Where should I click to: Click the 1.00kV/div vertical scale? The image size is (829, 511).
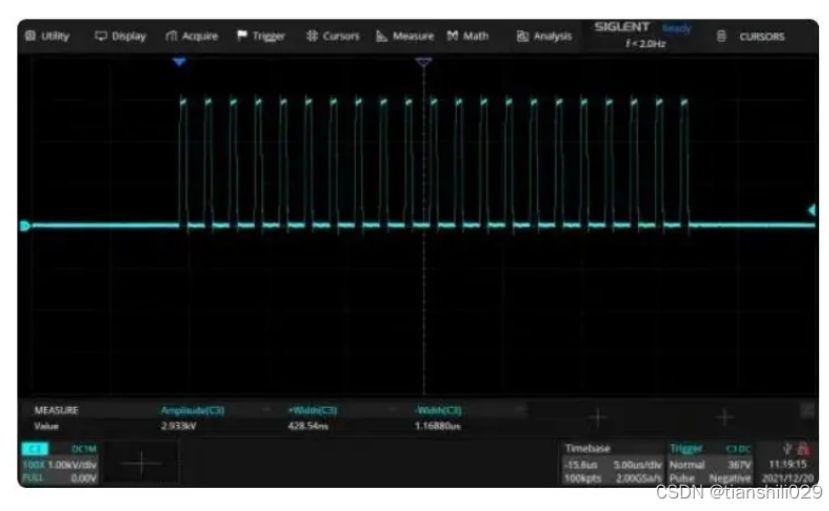(x=72, y=465)
